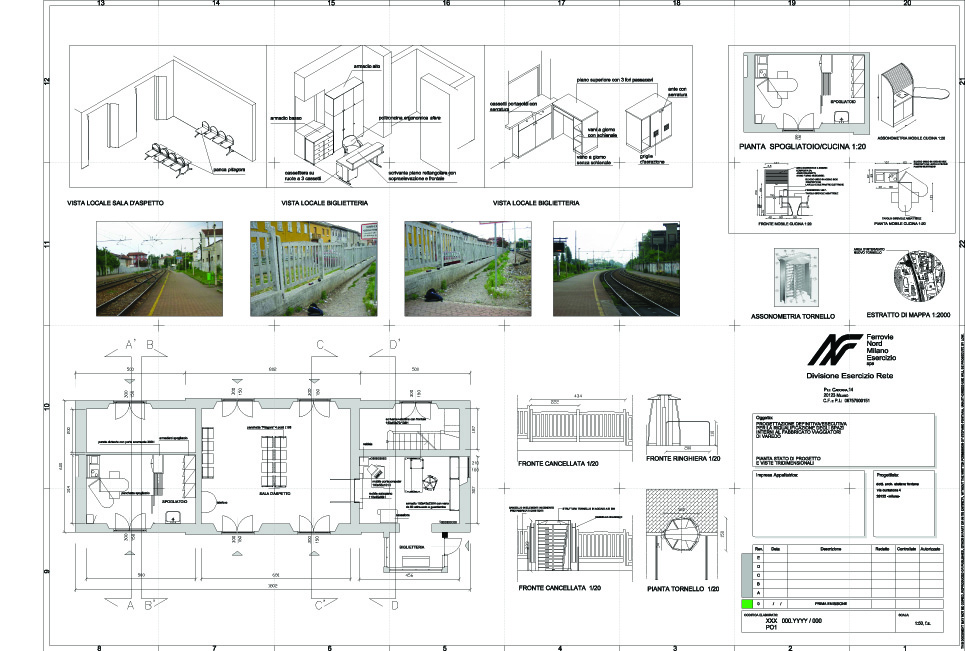Click the XXX 000.YYYY / 000 drawing code

click(x=792, y=621)
